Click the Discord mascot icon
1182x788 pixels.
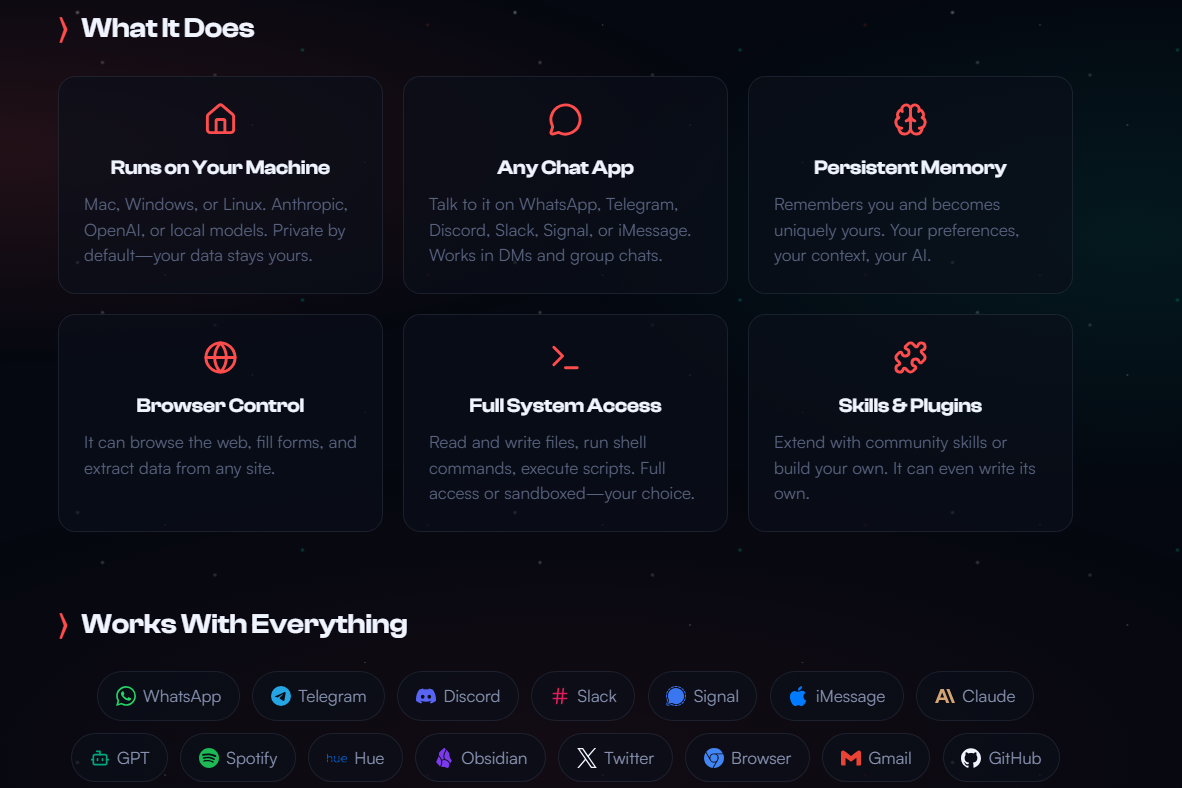click(x=428, y=696)
